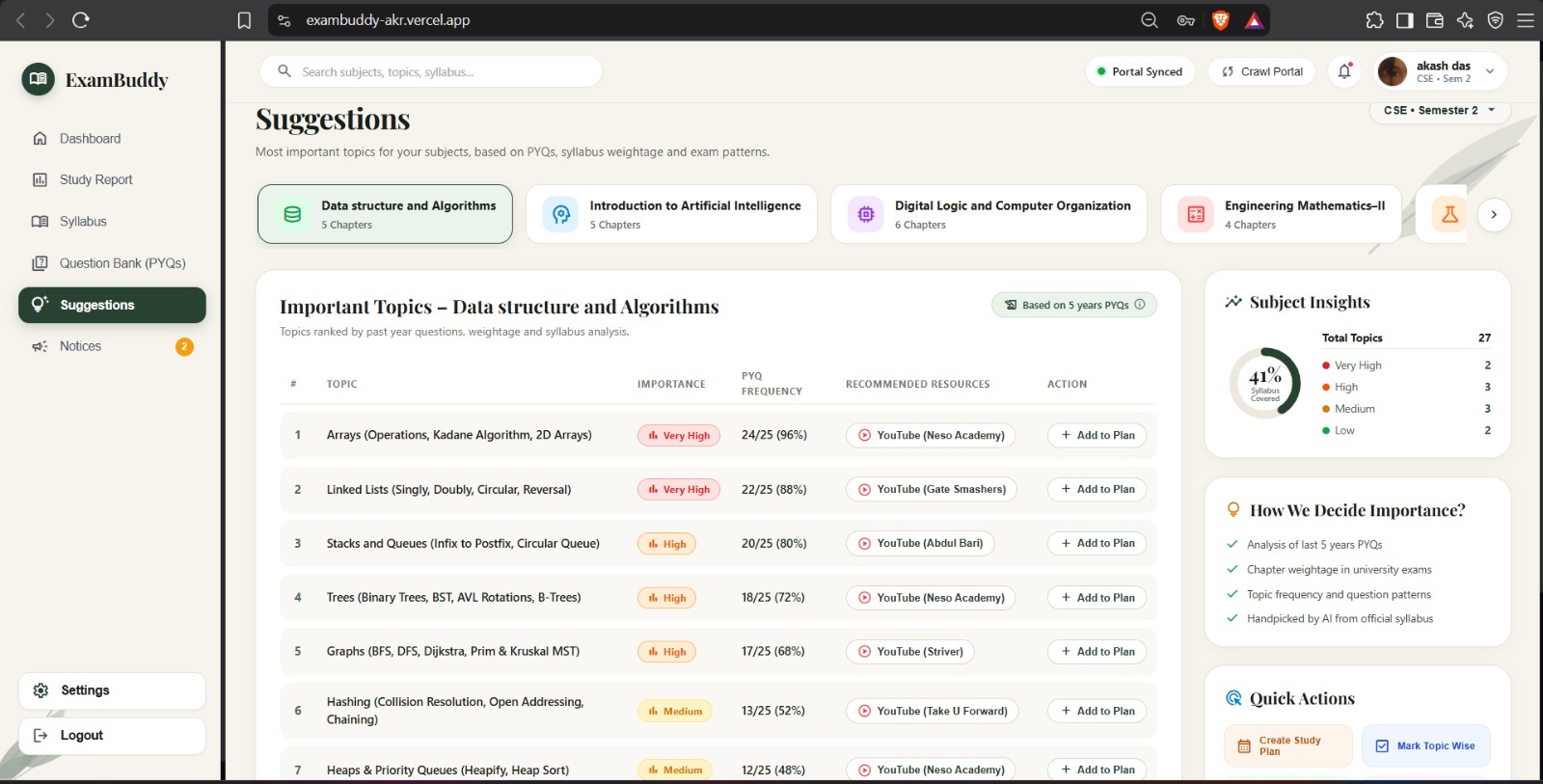Open the browser hamburger main menu

coord(1526,20)
